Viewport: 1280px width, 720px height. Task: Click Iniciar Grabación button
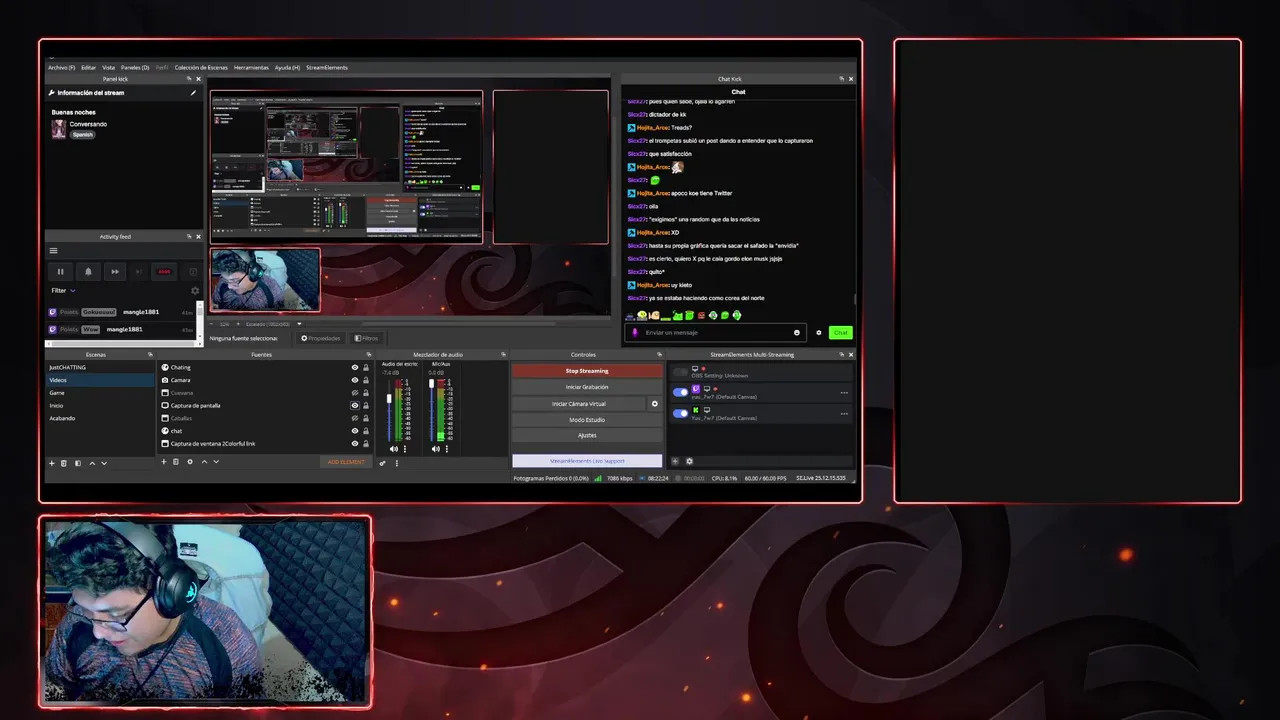pos(587,387)
